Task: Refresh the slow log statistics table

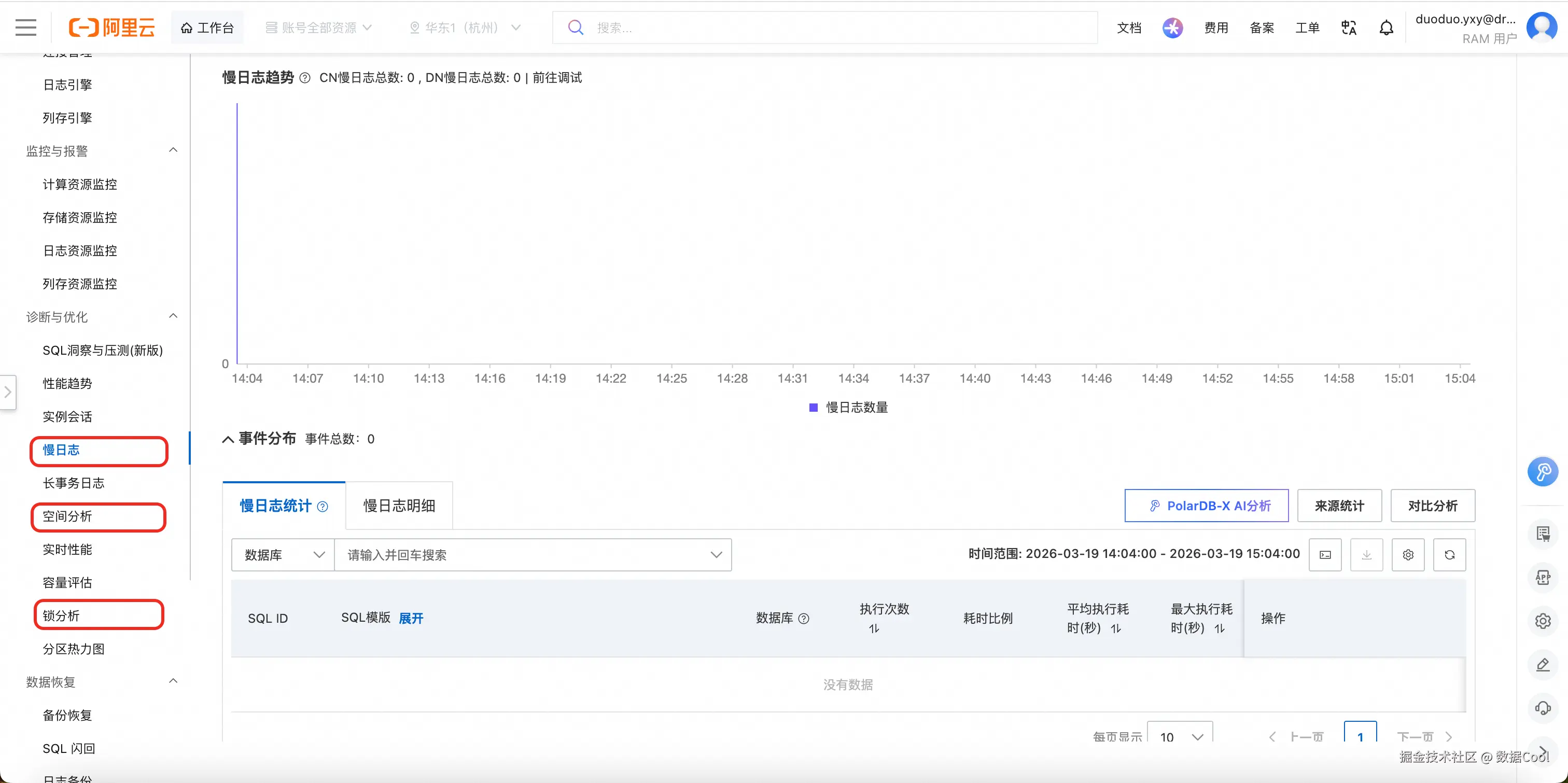Action: point(1449,555)
